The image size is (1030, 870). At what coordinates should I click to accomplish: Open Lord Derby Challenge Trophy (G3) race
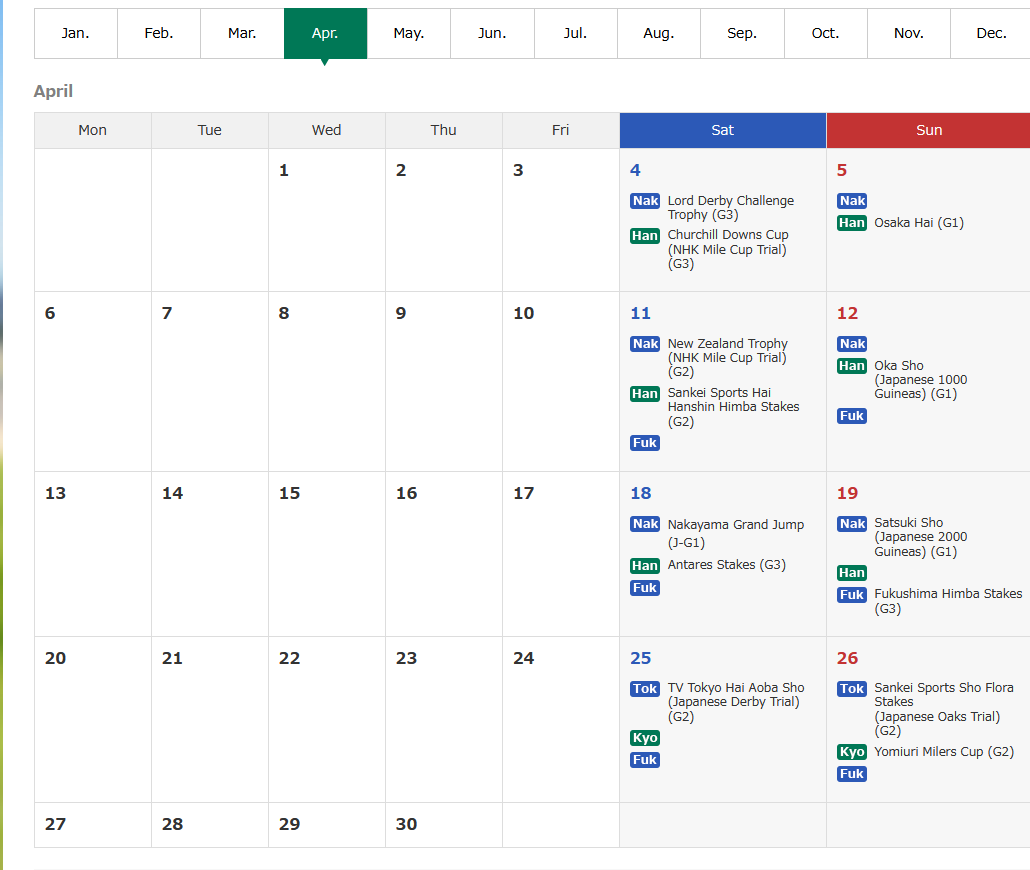pos(730,208)
